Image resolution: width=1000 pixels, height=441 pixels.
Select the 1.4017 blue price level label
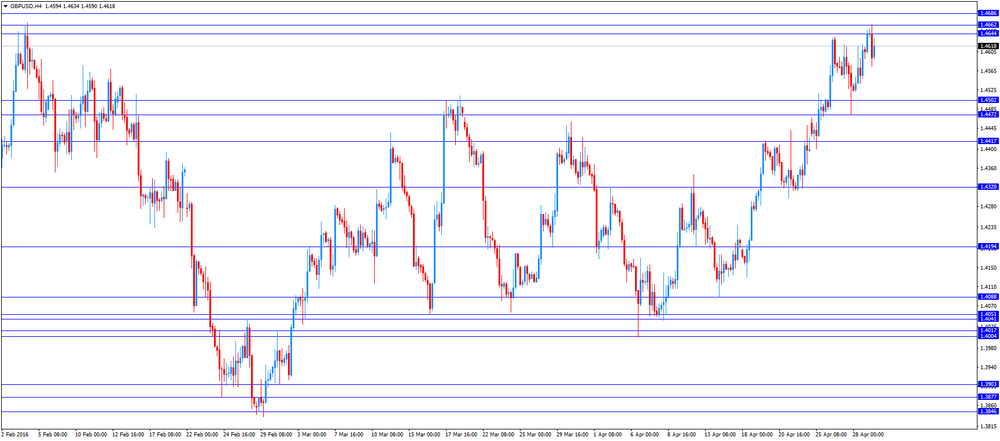point(988,331)
